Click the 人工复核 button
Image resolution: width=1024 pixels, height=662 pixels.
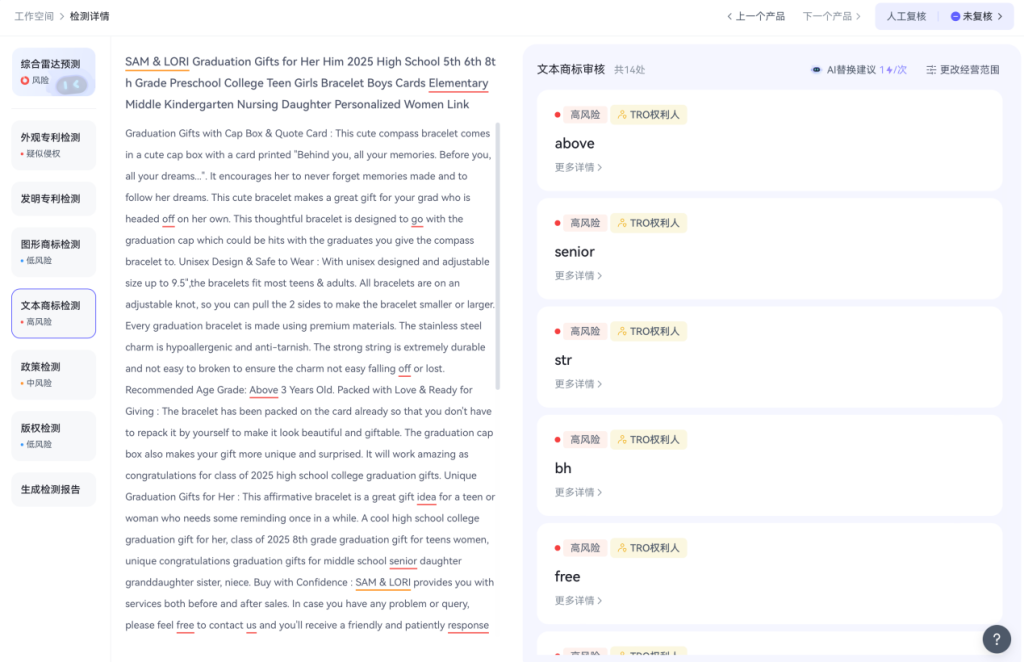coord(906,16)
